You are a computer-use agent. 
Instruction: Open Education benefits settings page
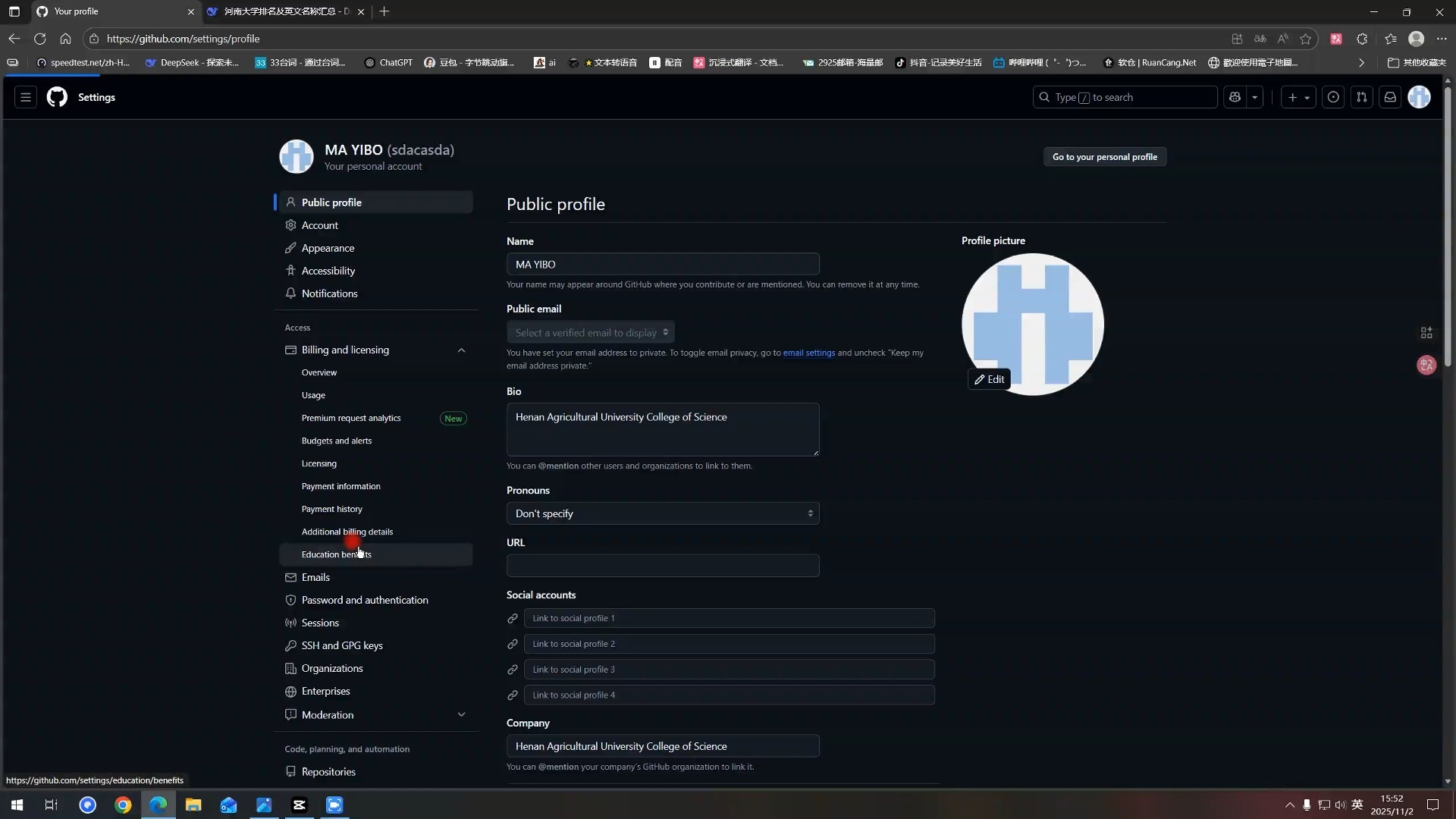[x=336, y=554]
